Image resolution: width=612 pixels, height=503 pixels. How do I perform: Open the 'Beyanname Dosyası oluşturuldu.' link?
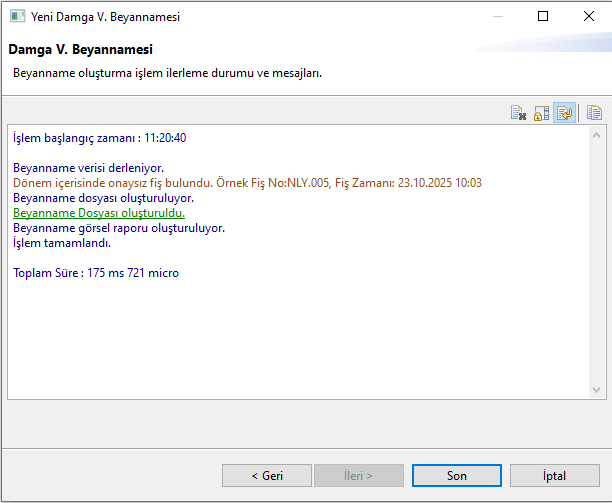point(99,213)
